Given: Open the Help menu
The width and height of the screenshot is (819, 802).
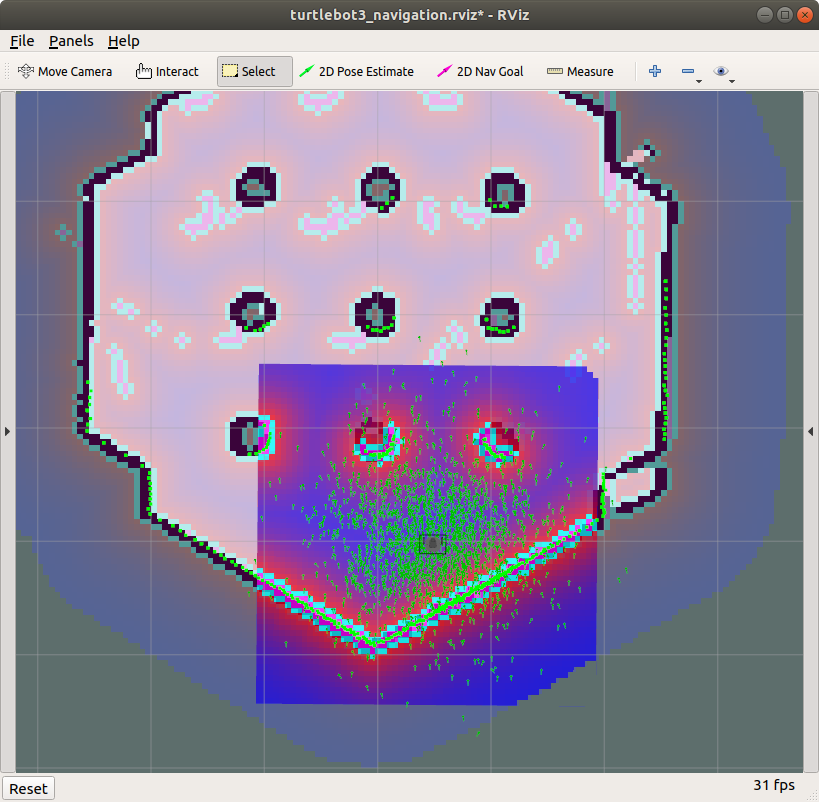Looking at the screenshot, I should tap(124, 41).
